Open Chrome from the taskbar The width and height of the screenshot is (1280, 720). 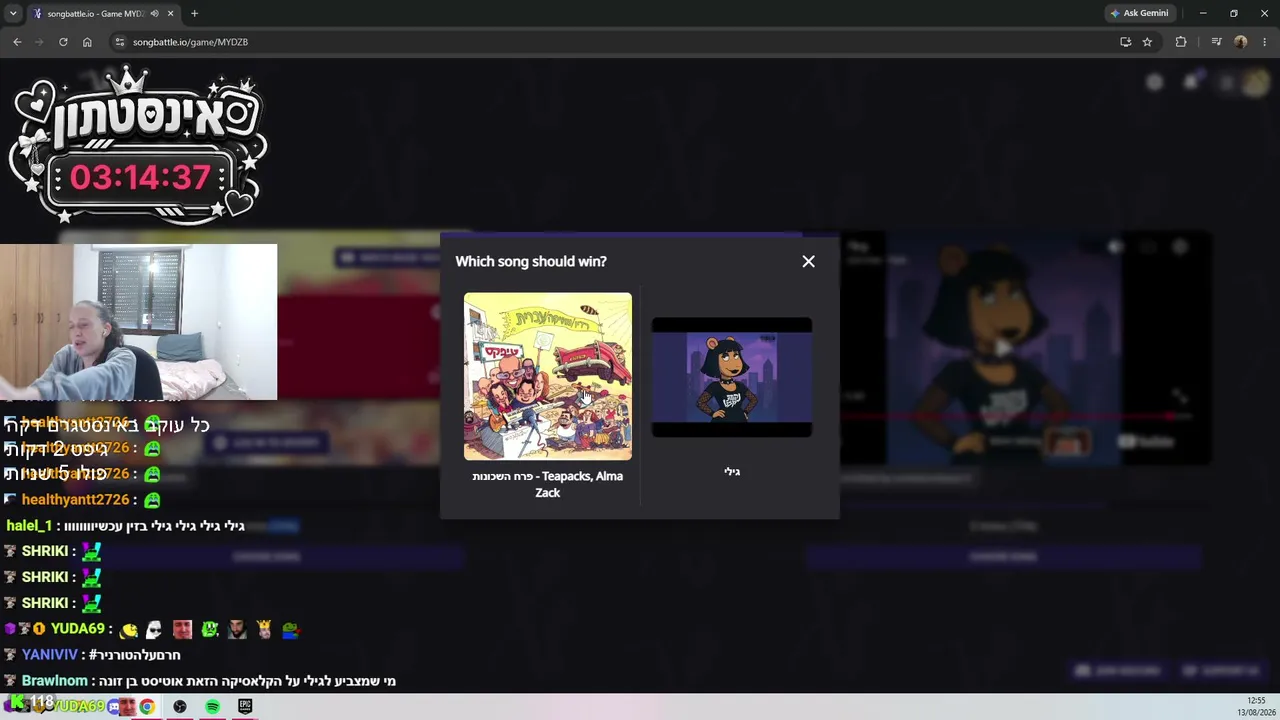[147, 706]
